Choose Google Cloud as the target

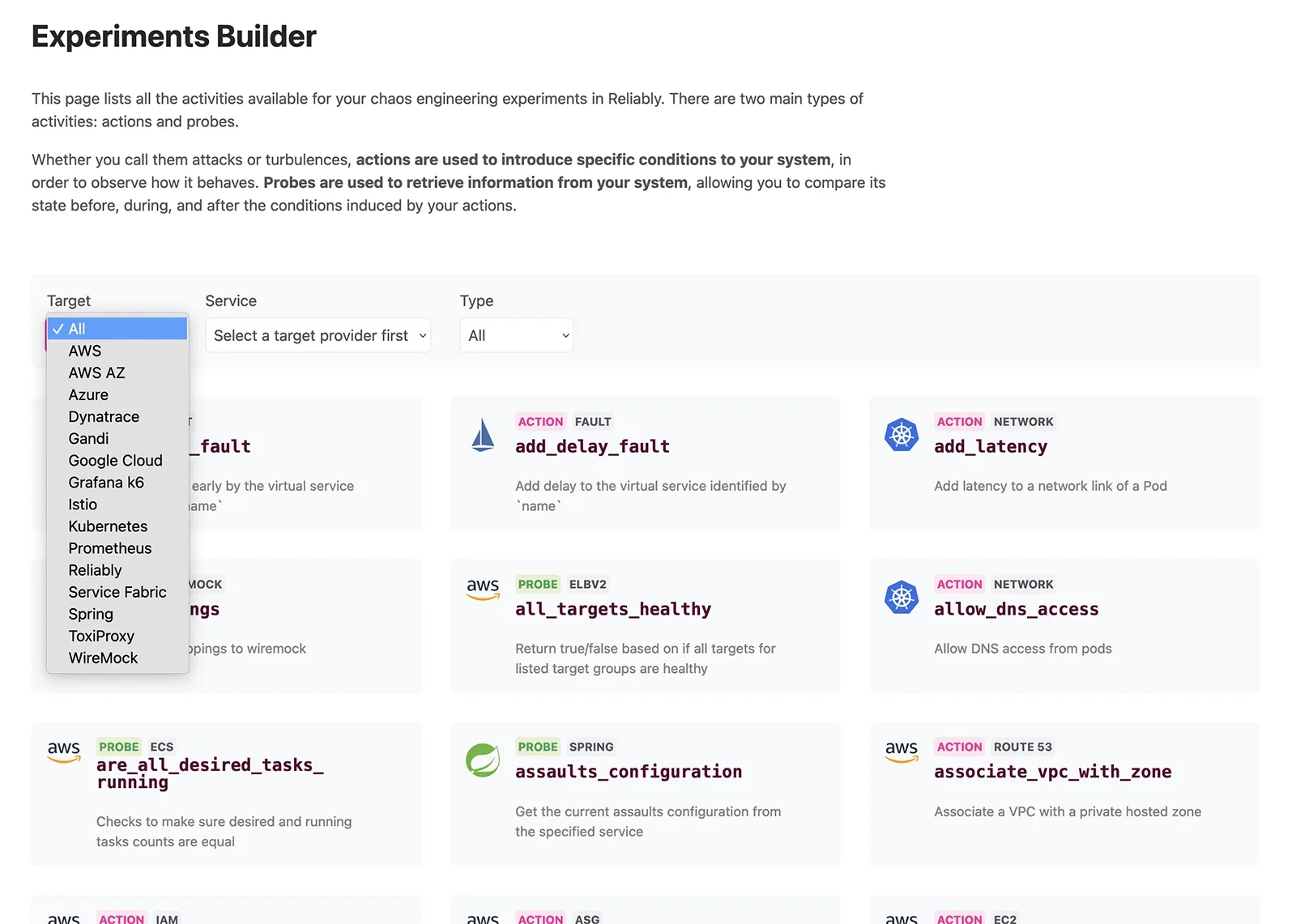tap(117, 460)
